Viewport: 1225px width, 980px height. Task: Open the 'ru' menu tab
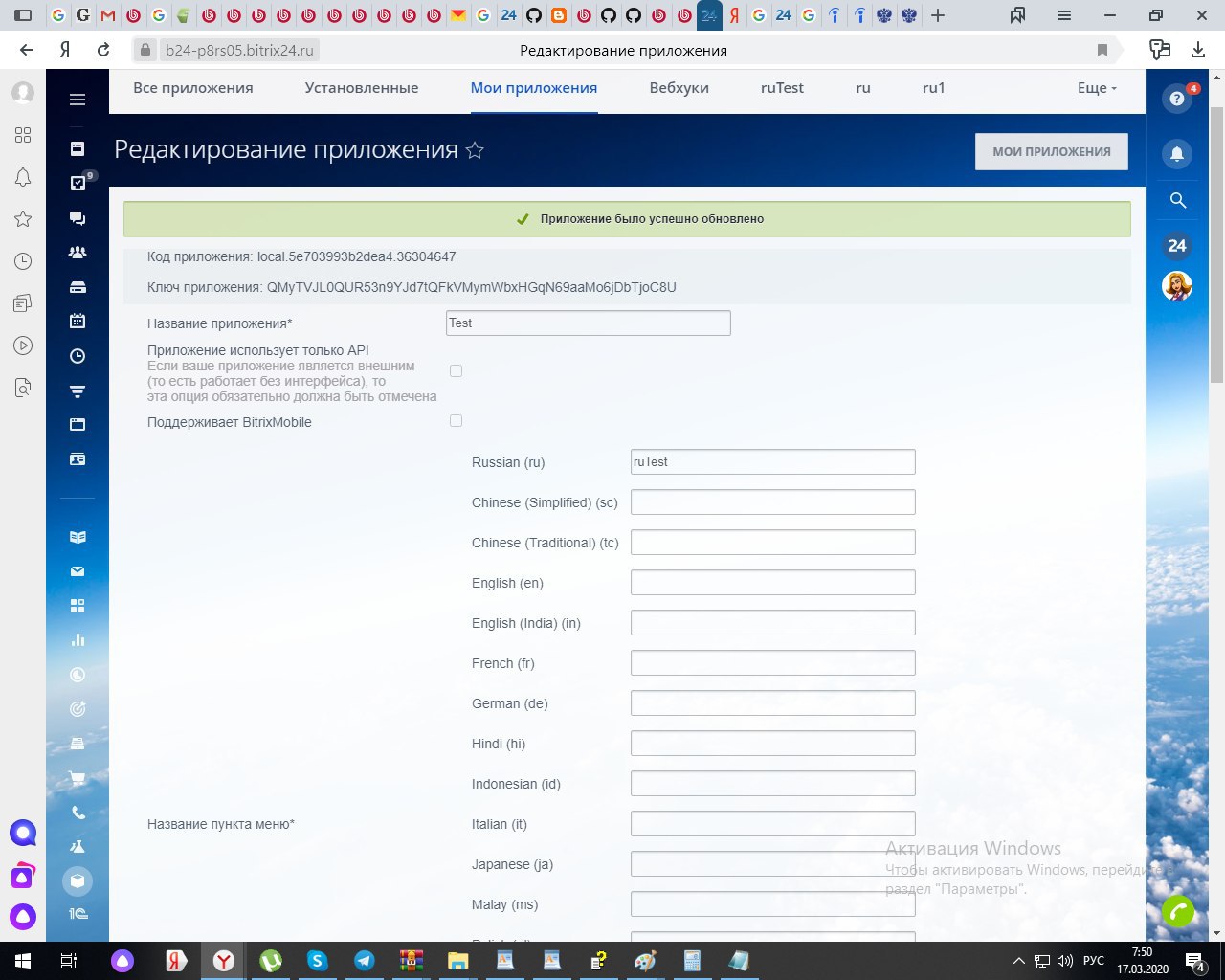click(x=863, y=88)
